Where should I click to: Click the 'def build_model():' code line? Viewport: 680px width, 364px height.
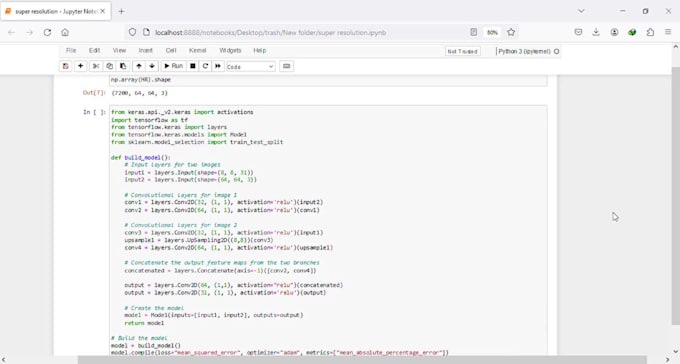pyautogui.click(x=141, y=157)
